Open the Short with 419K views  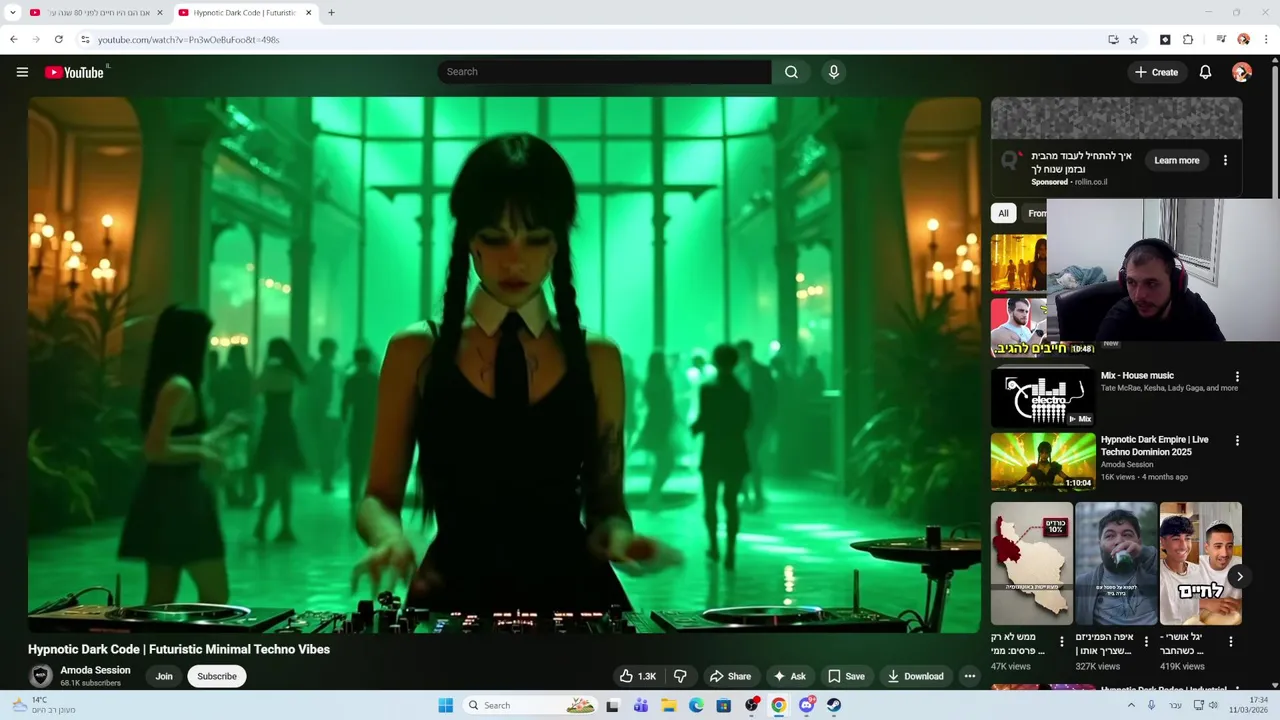coord(1200,563)
